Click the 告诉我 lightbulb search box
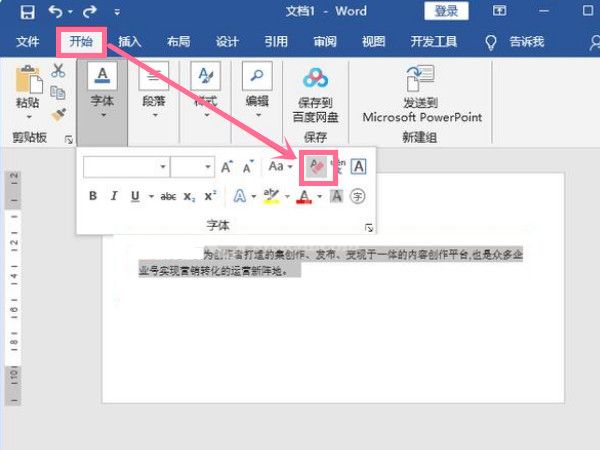Viewport: 600px width, 450px height. [x=514, y=42]
